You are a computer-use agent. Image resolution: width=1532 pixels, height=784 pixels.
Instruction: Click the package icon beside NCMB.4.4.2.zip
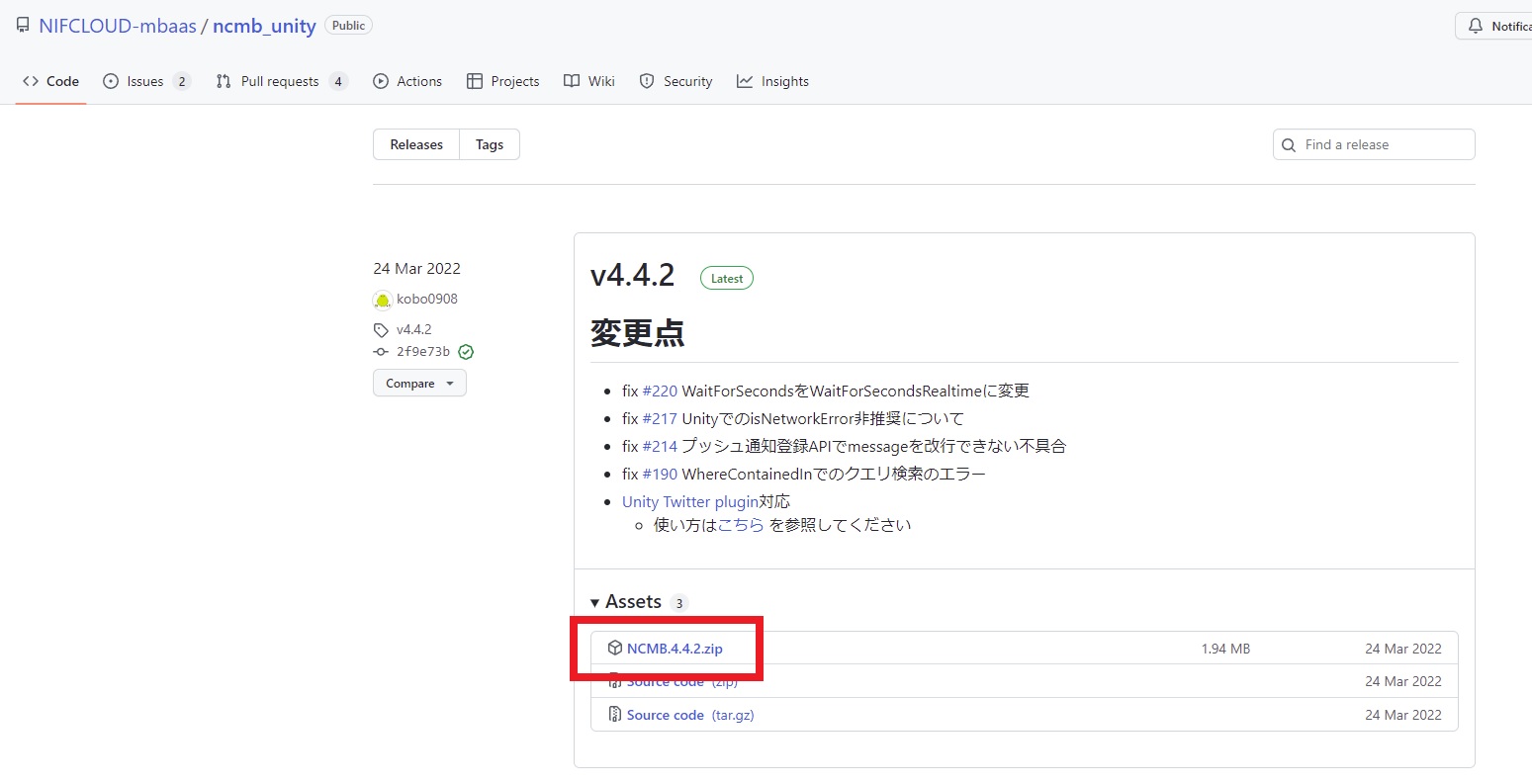coord(615,648)
